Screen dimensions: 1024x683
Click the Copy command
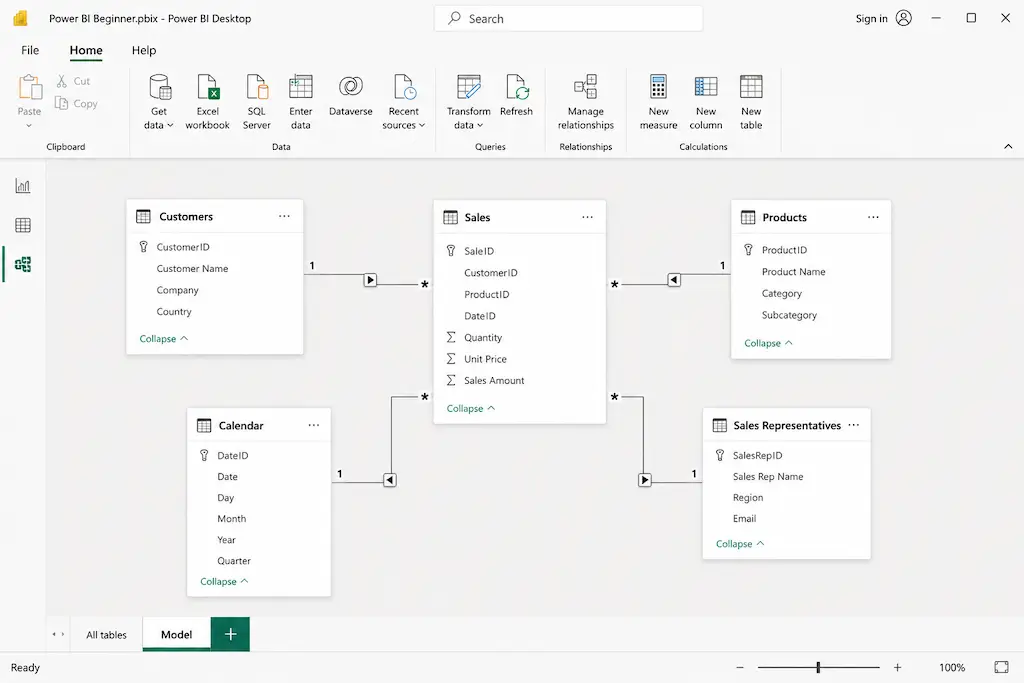[76, 103]
